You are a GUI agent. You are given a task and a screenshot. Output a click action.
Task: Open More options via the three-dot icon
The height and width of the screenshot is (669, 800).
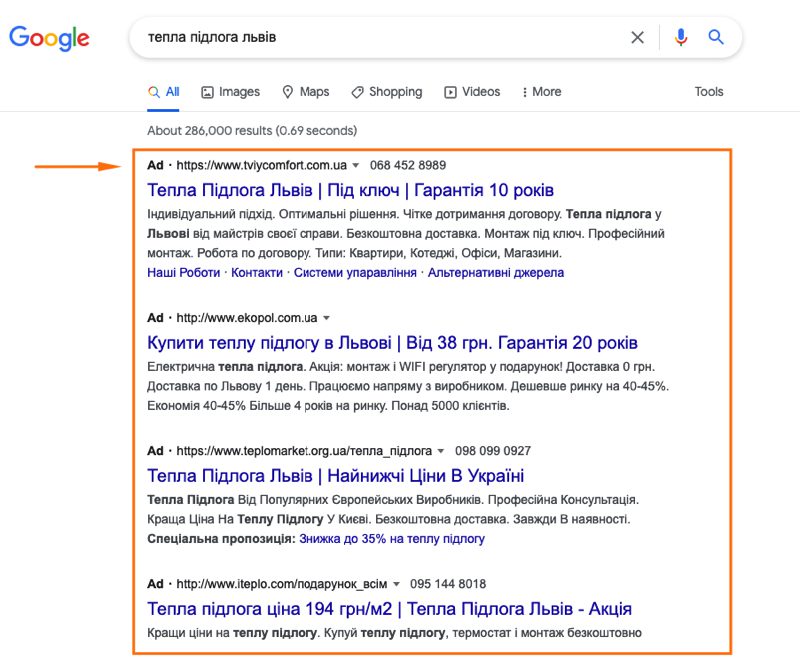(x=523, y=91)
